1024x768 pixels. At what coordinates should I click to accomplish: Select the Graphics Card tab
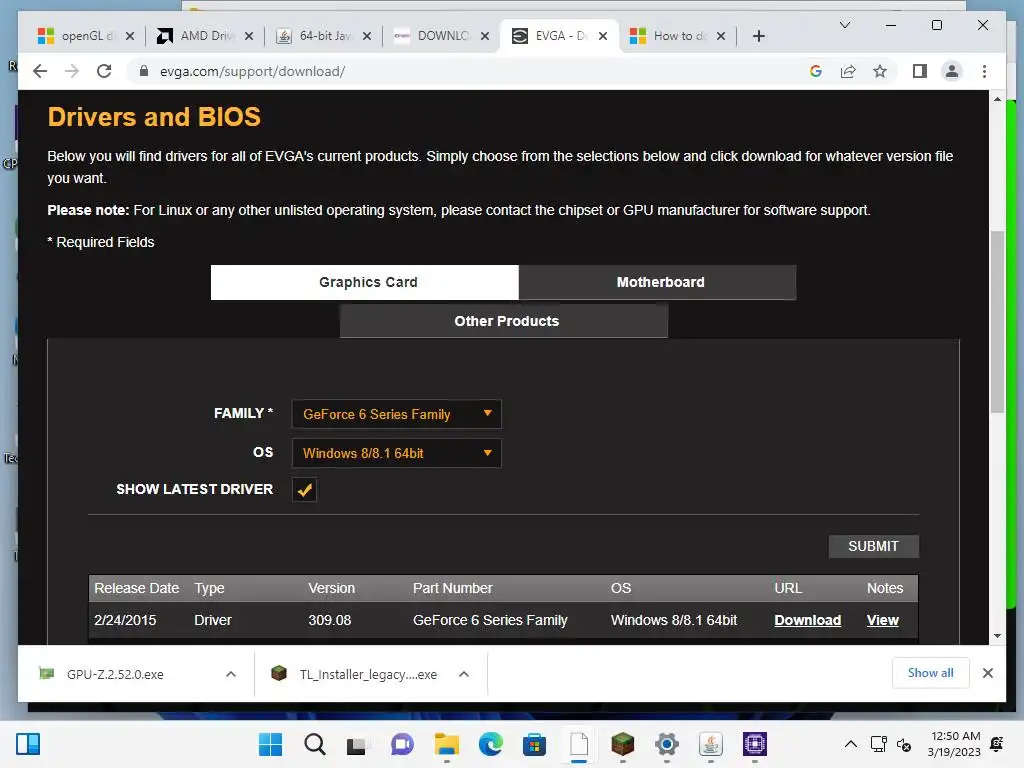(365, 282)
